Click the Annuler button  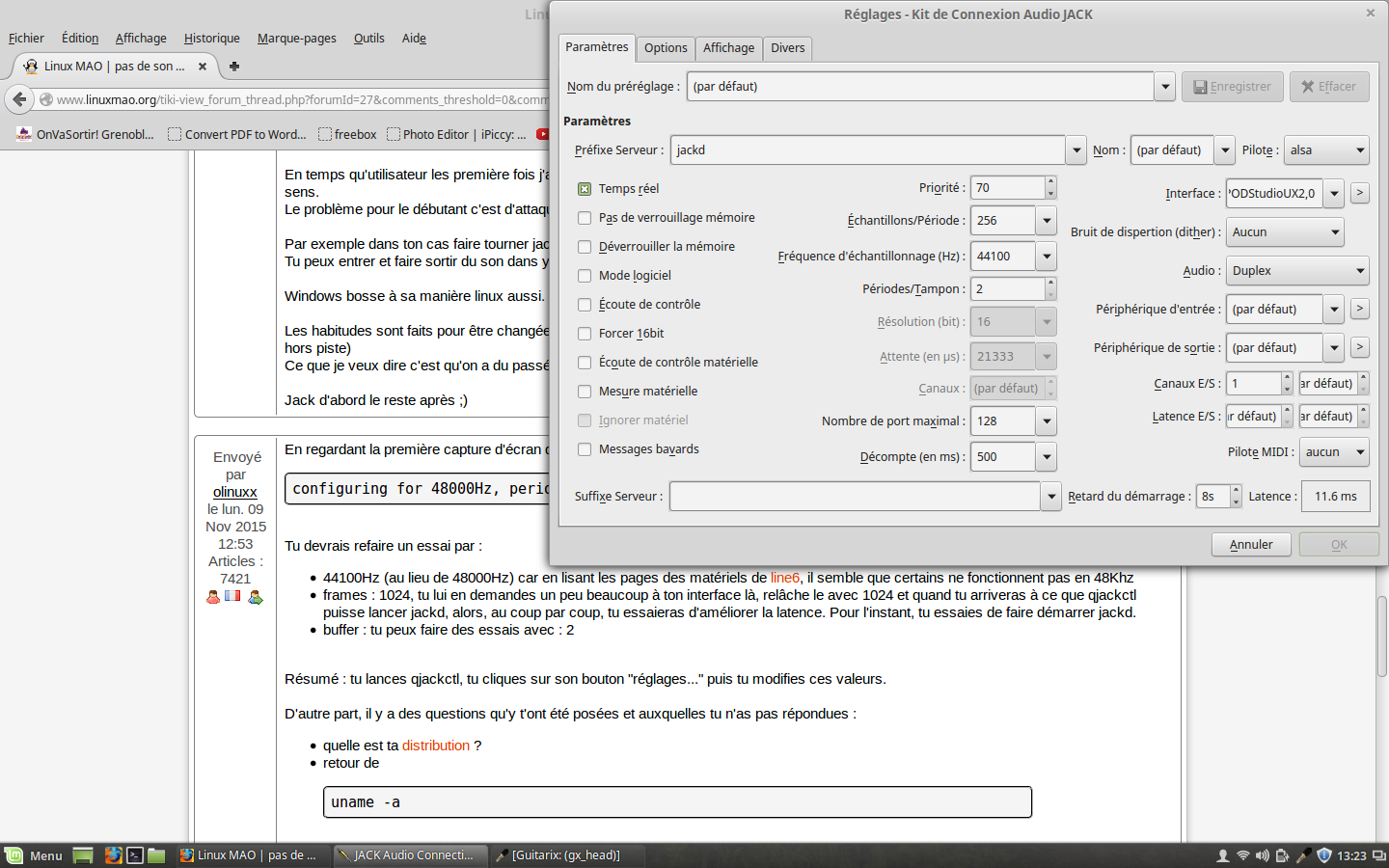tap(1251, 545)
